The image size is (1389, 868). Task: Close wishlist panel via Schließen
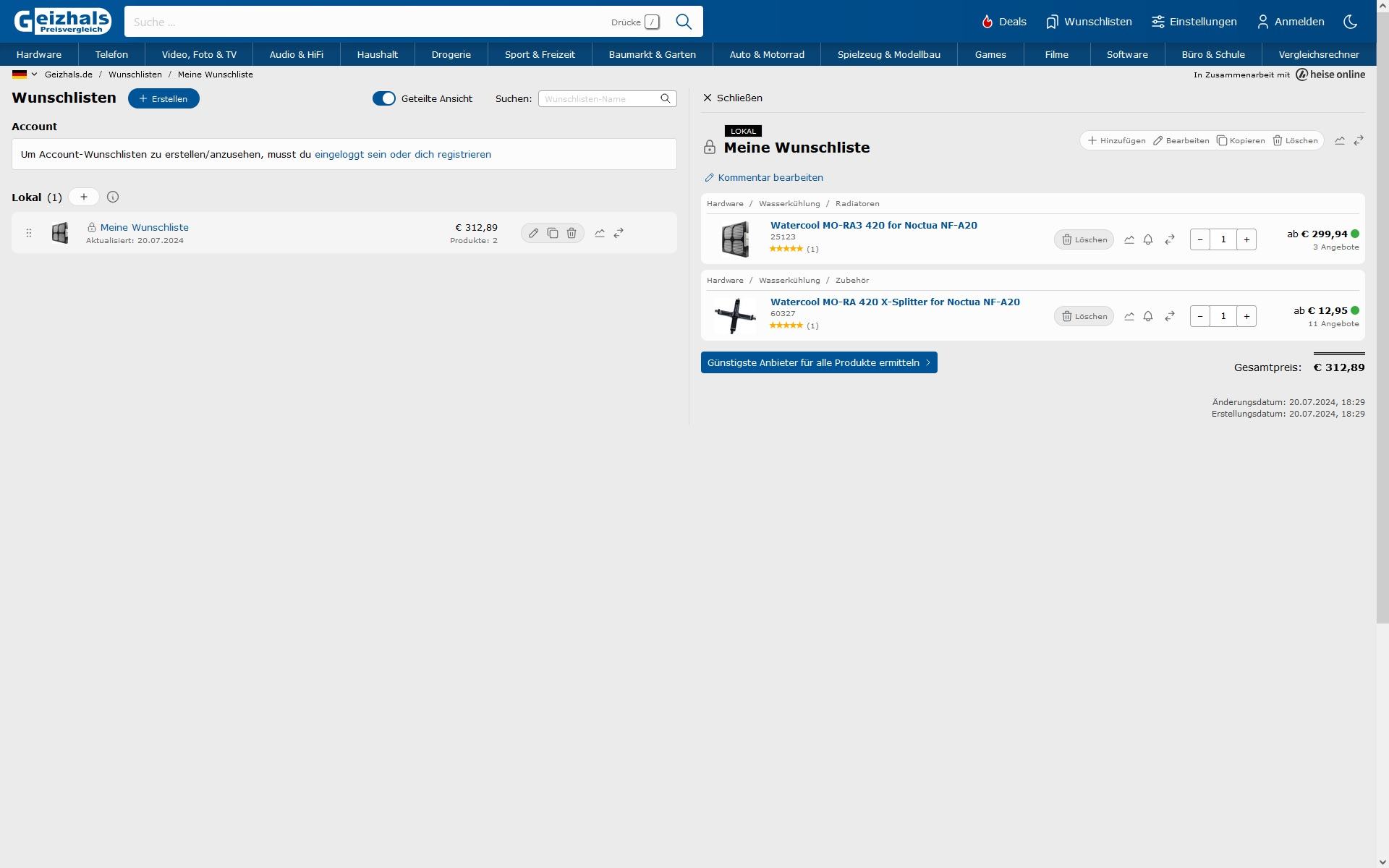coord(733,98)
